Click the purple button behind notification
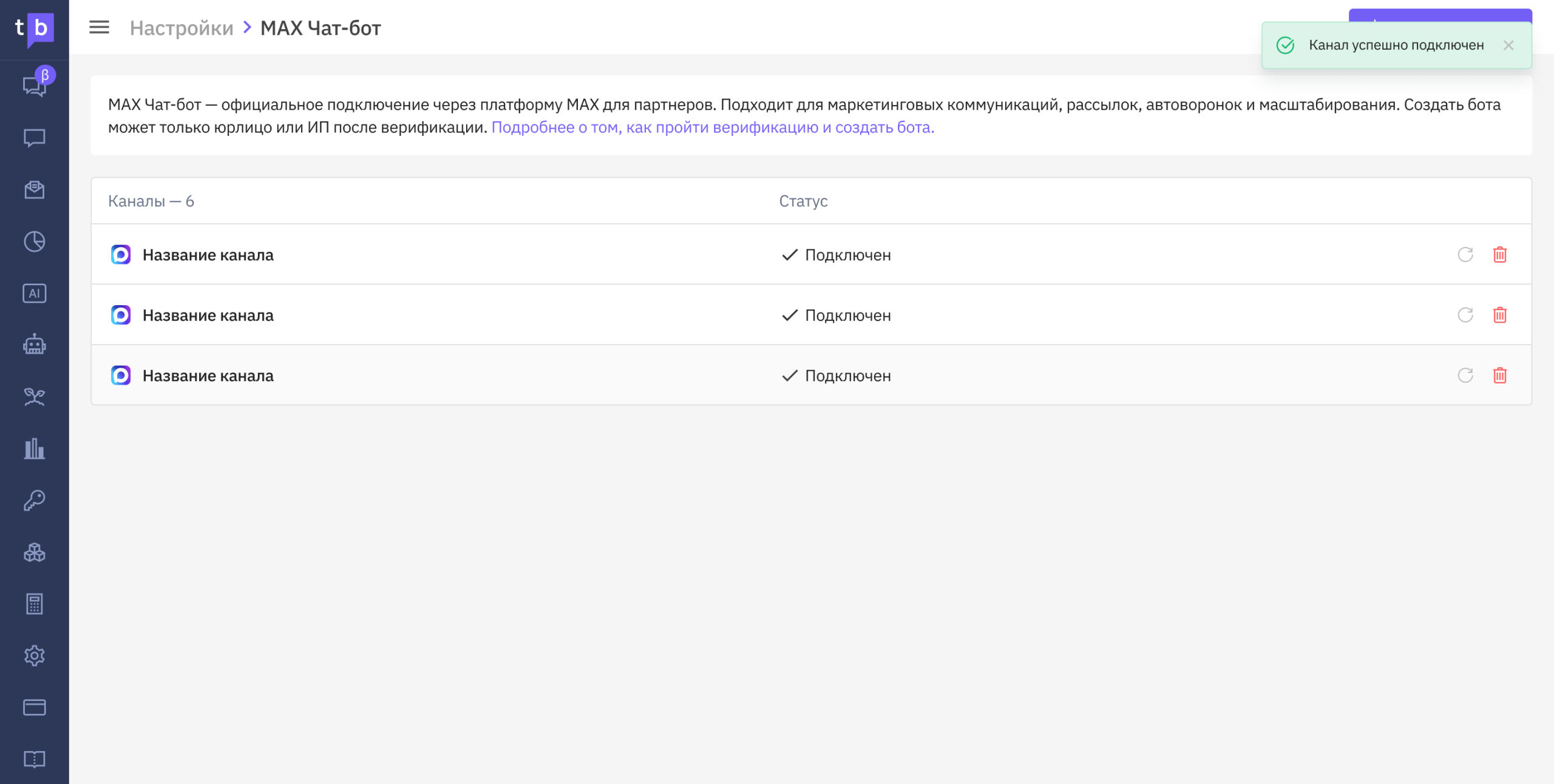Screen dimensions: 1554x784 [x=1440, y=15]
